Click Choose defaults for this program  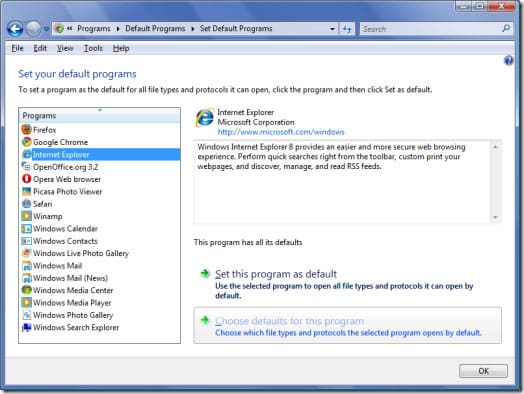pyautogui.click(x=289, y=321)
